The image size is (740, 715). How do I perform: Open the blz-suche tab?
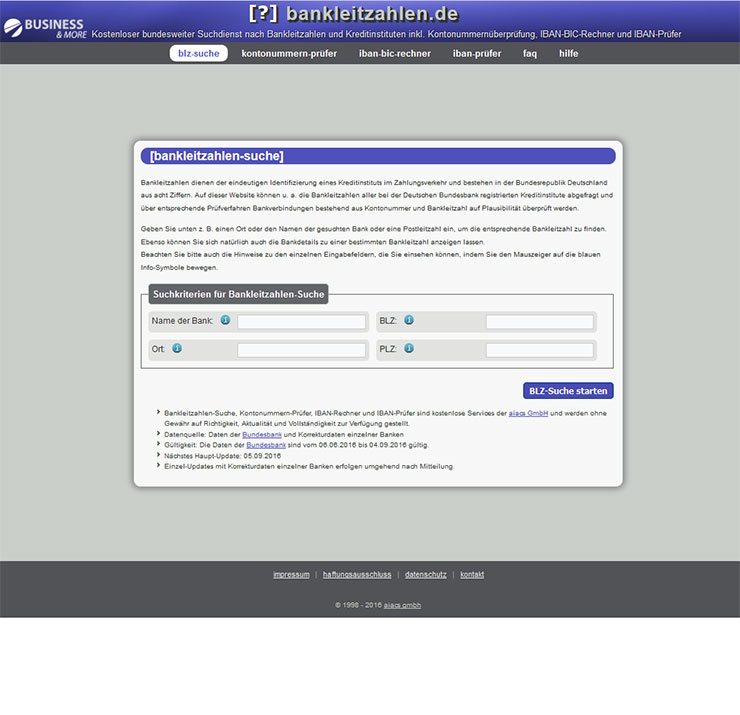[199, 53]
